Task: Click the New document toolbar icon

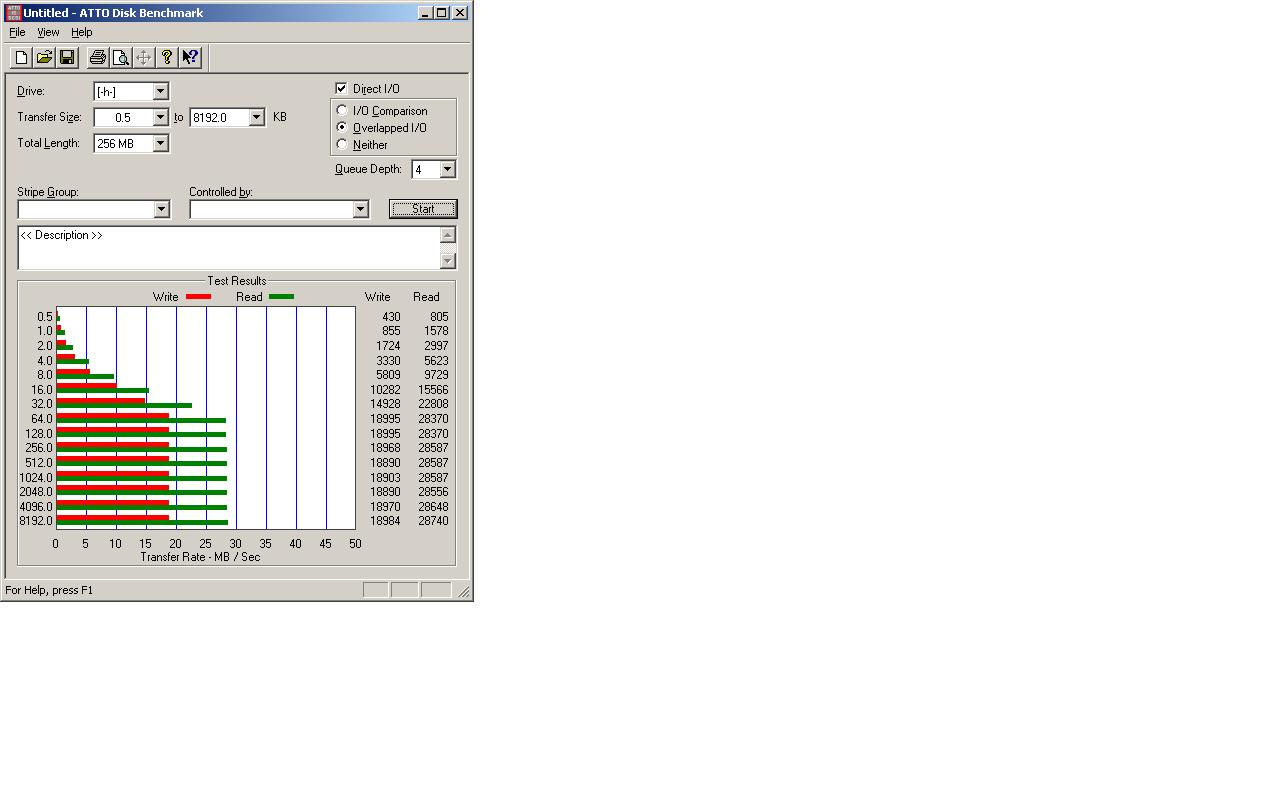Action: [21, 58]
